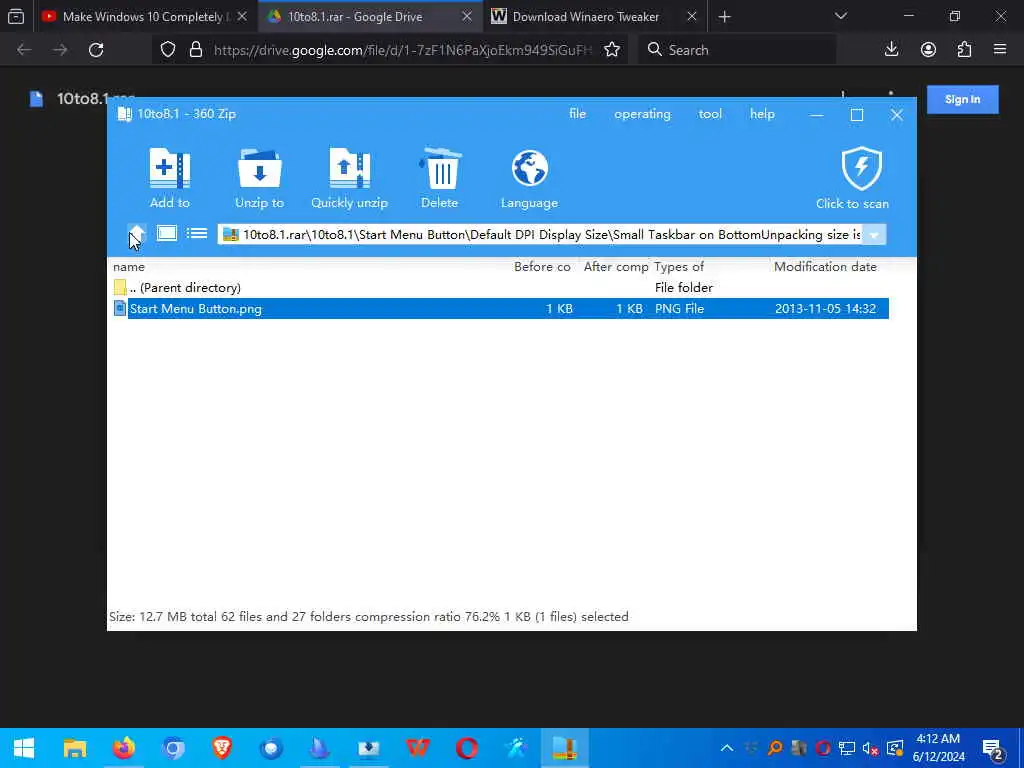Click the tracking protection shield icon
Viewport: 1024px width, 768px height.
[x=168, y=50]
